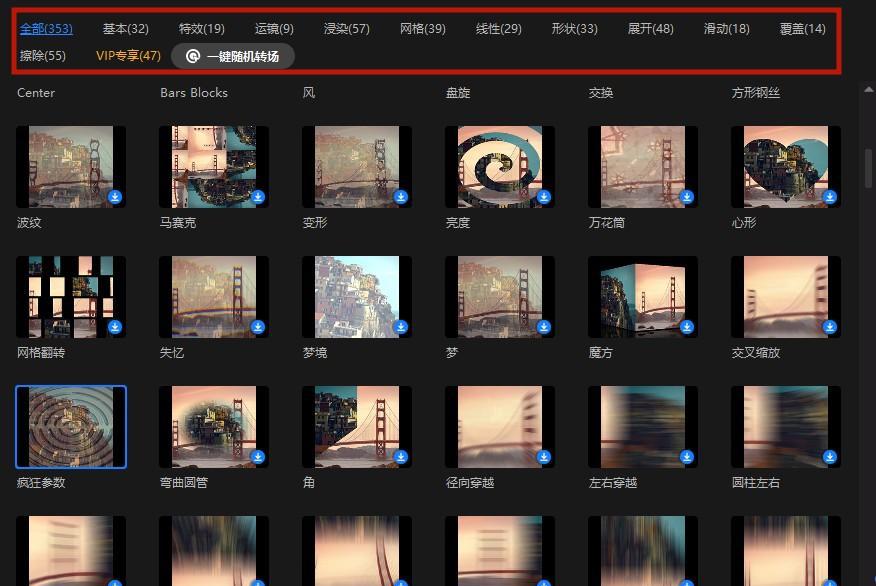Viewport: 876px width, 586px height.
Task: Click the highlighted 疯狂参数 thumbnail
Action: click(x=71, y=427)
